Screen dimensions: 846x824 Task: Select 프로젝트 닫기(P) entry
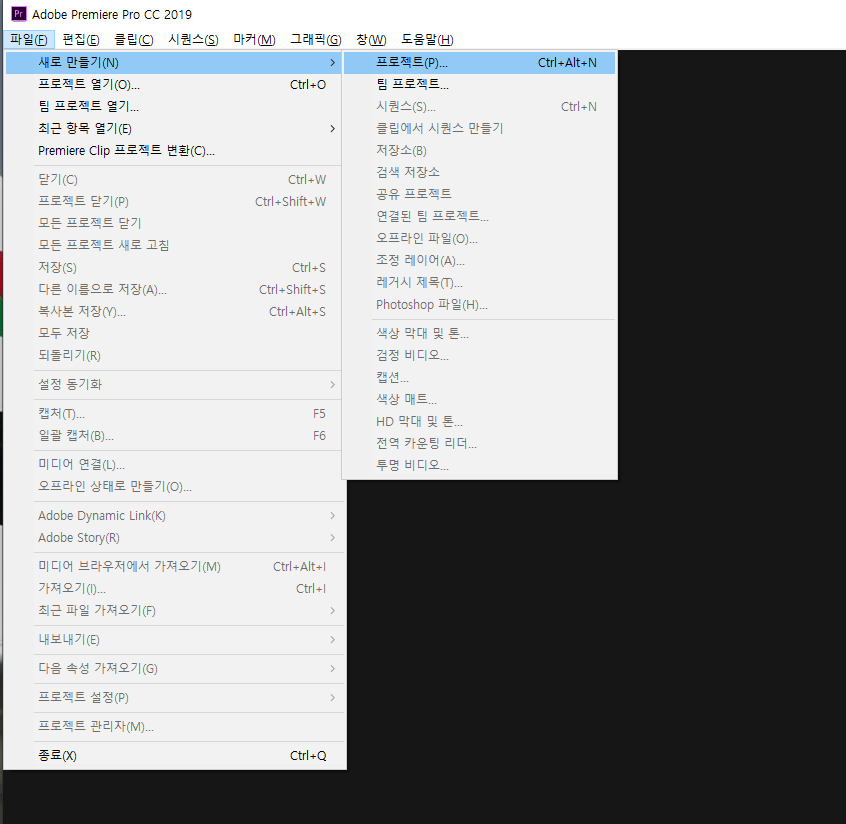(173, 201)
